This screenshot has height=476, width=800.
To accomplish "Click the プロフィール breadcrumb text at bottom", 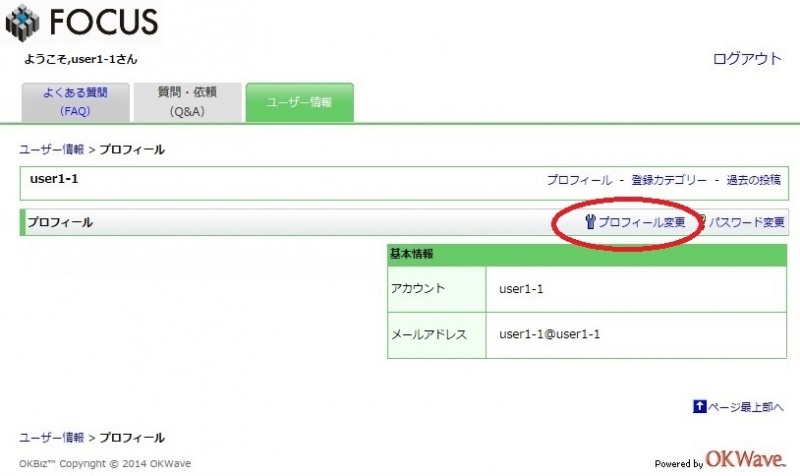I will 132,438.
